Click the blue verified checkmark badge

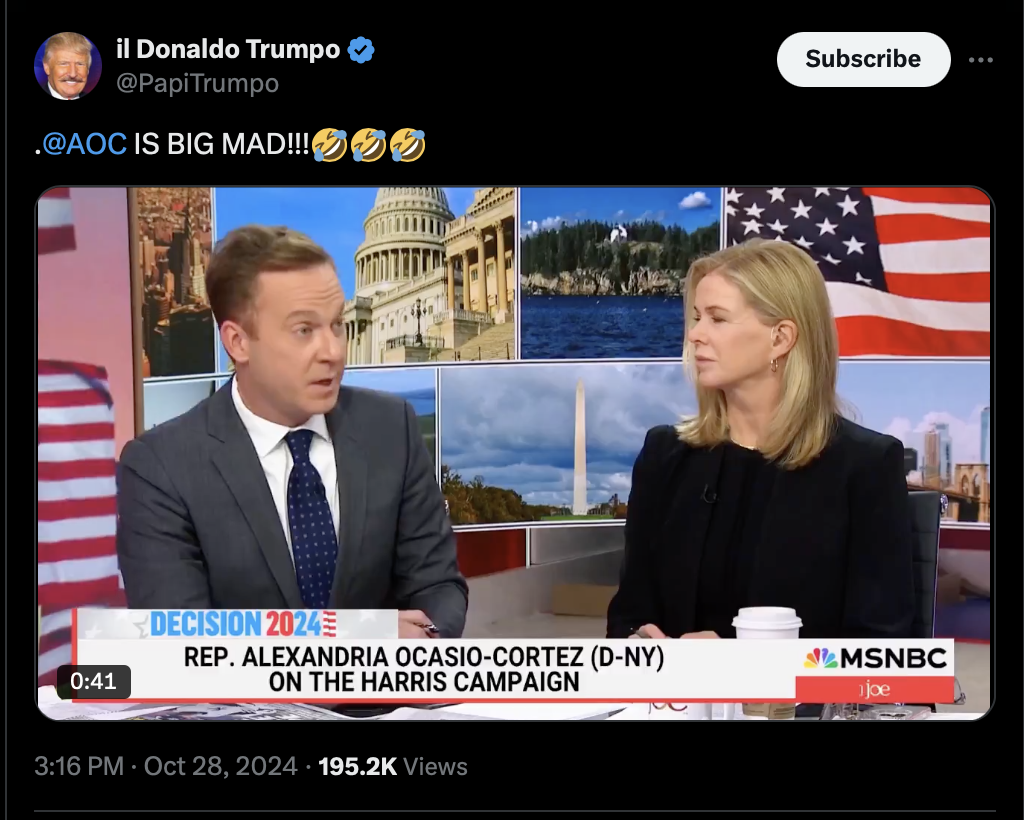(361, 50)
